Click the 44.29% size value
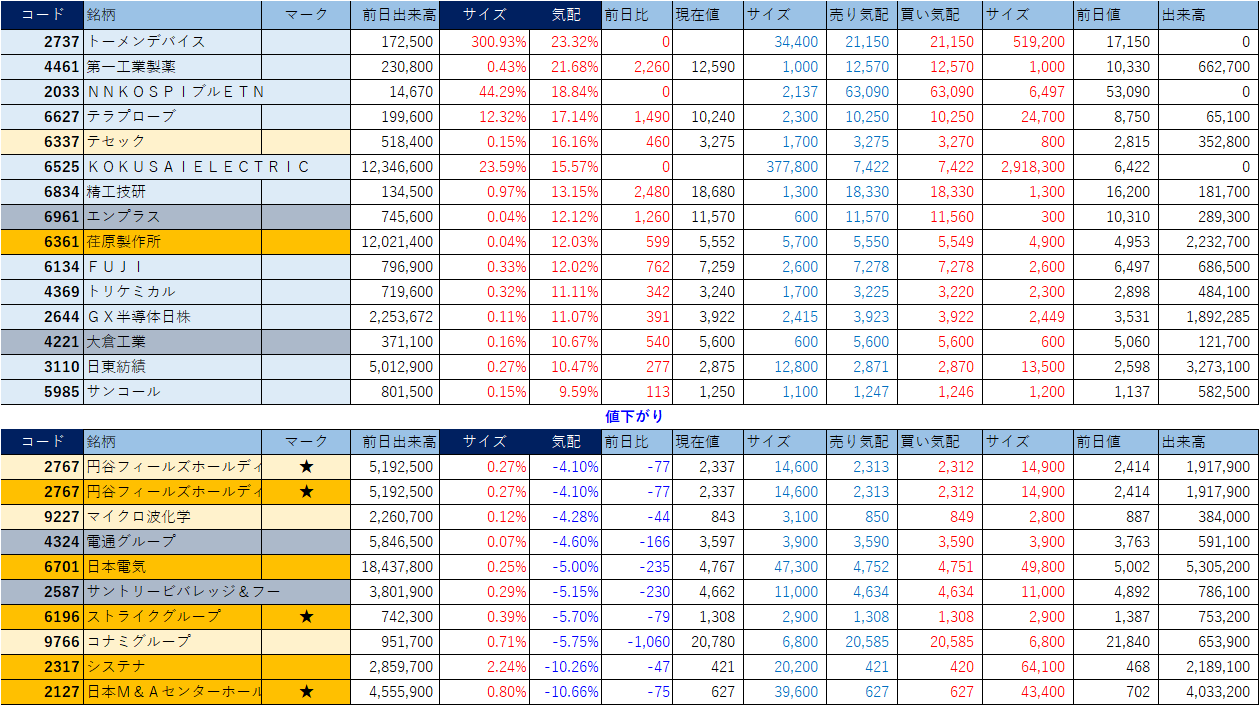Viewport: 1259px width, 705px height. point(502,92)
